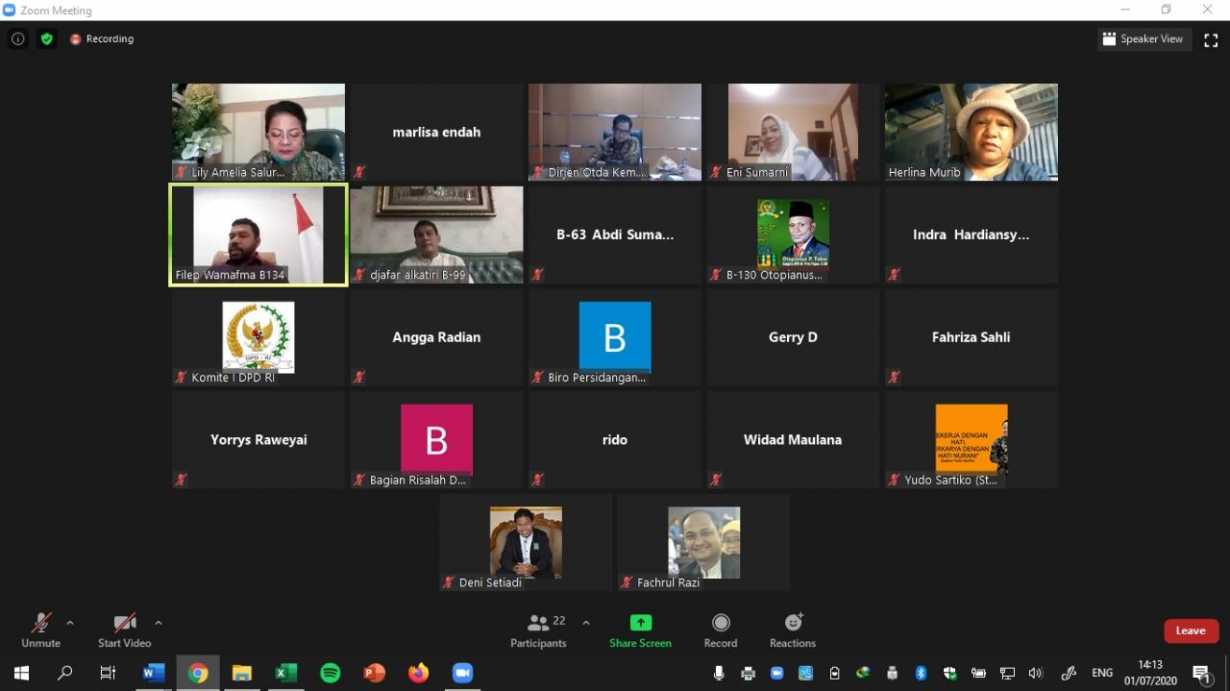Click the meeting information icon
The width and height of the screenshot is (1230, 691).
tap(18, 39)
